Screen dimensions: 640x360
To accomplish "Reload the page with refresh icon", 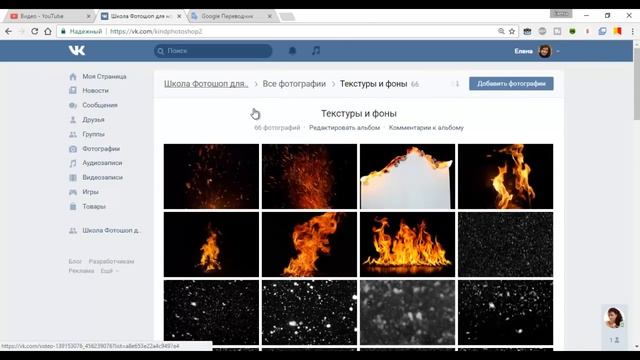I will click(x=35, y=31).
